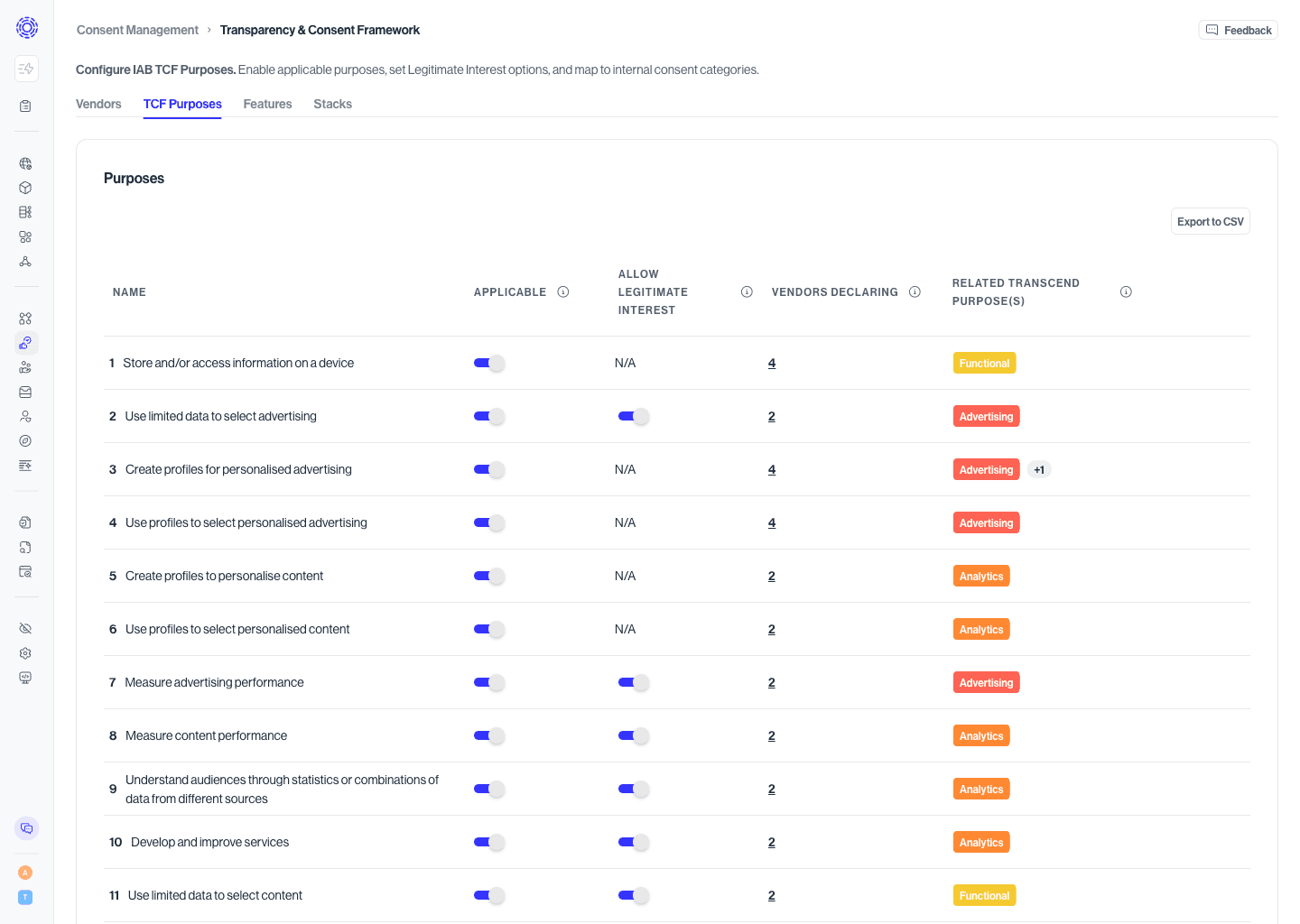Click the Feedback button
The width and height of the screenshot is (1300, 924).
[x=1238, y=30]
